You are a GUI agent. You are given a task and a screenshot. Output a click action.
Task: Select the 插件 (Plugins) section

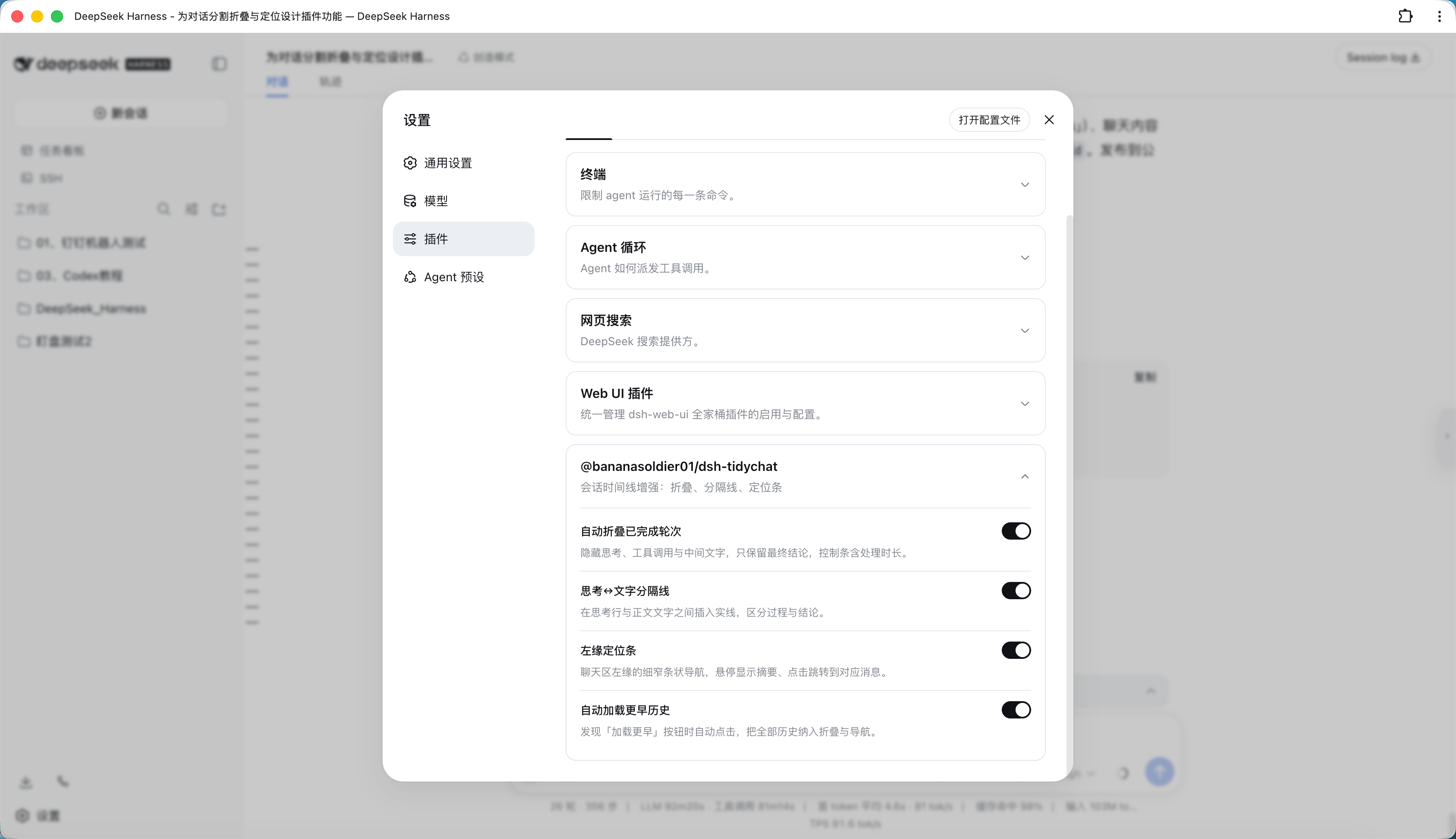(x=463, y=238)
